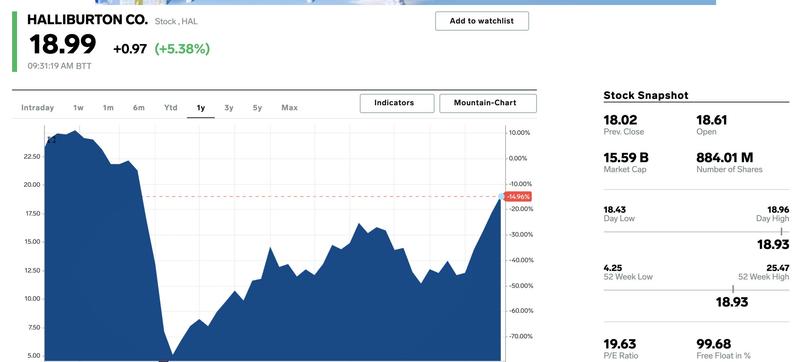Click the red -14.96% price marker

tap(518, 197)
